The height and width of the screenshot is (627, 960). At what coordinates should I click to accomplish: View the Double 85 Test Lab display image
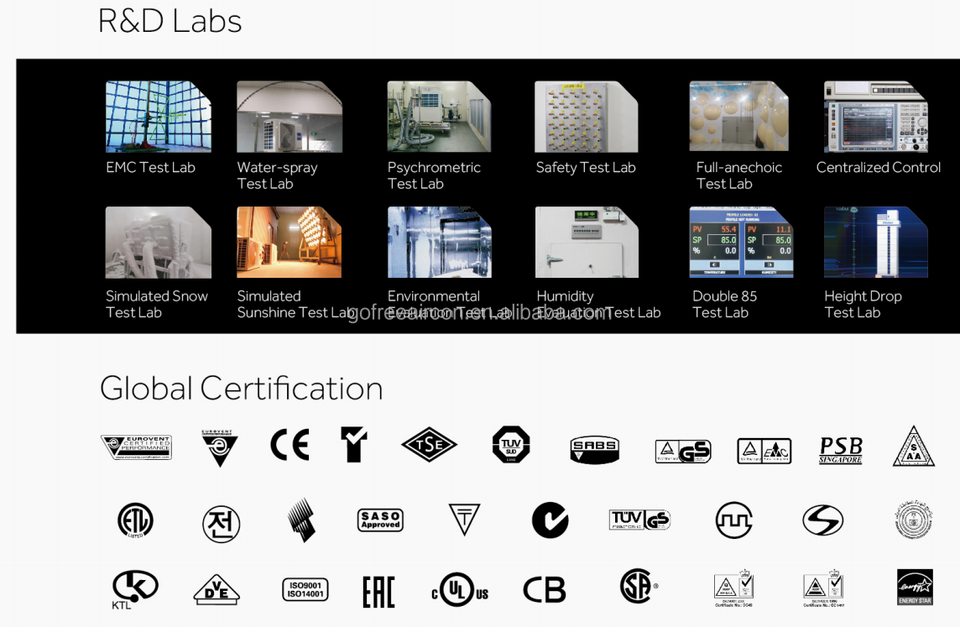pyautogui.click(x=741, y=242)
